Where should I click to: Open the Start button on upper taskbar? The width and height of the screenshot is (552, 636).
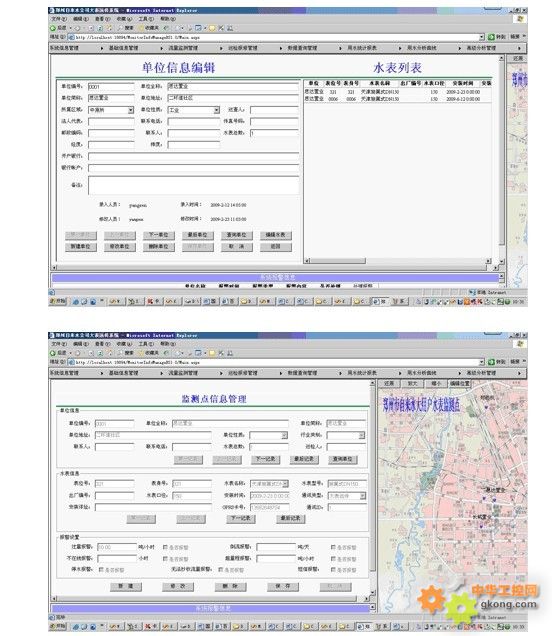(58, 301)
